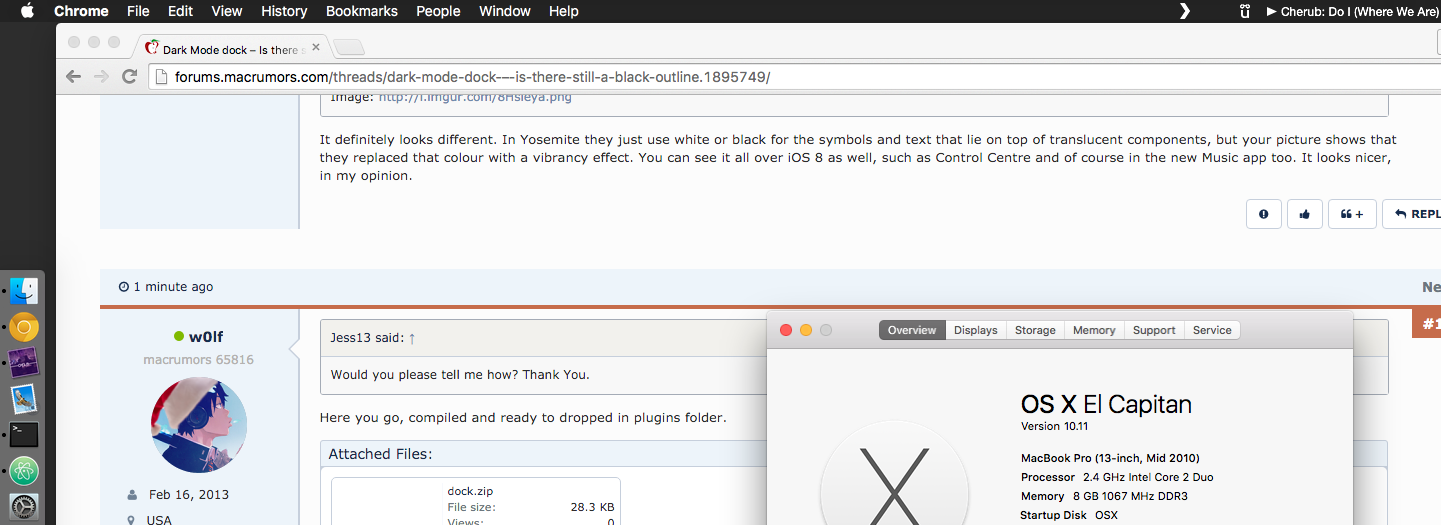
Task: Click the '1 minute ago' timestamp
Action: [x=173, y=287]
